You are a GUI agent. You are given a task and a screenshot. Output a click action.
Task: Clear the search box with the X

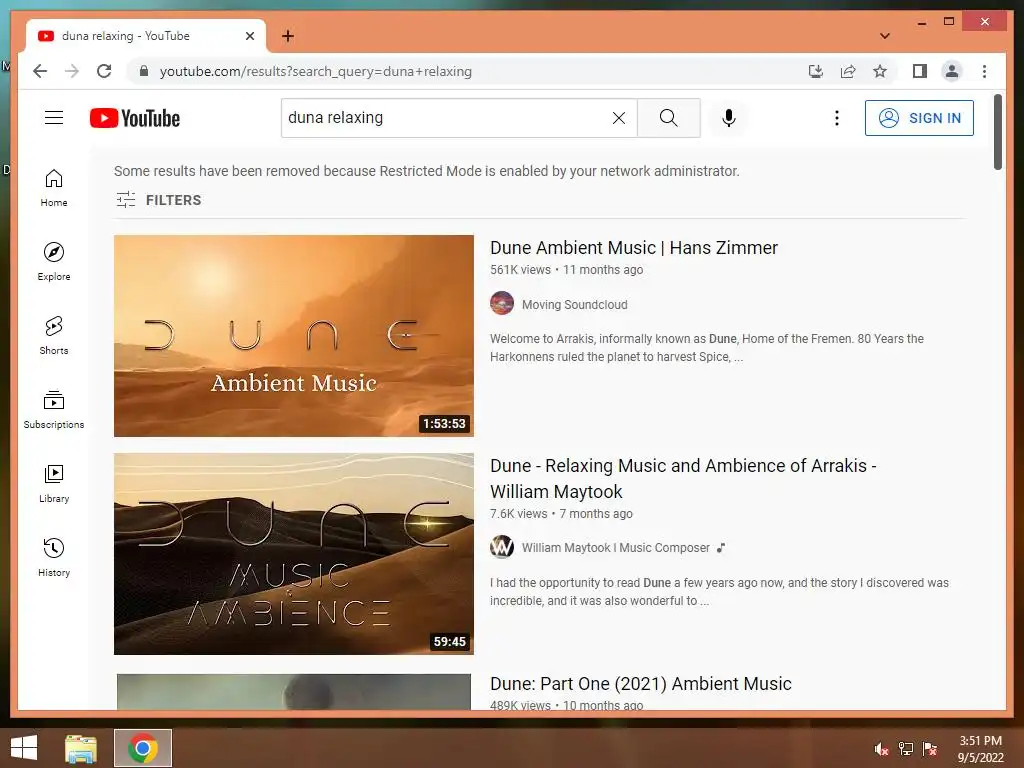[618, 118]
